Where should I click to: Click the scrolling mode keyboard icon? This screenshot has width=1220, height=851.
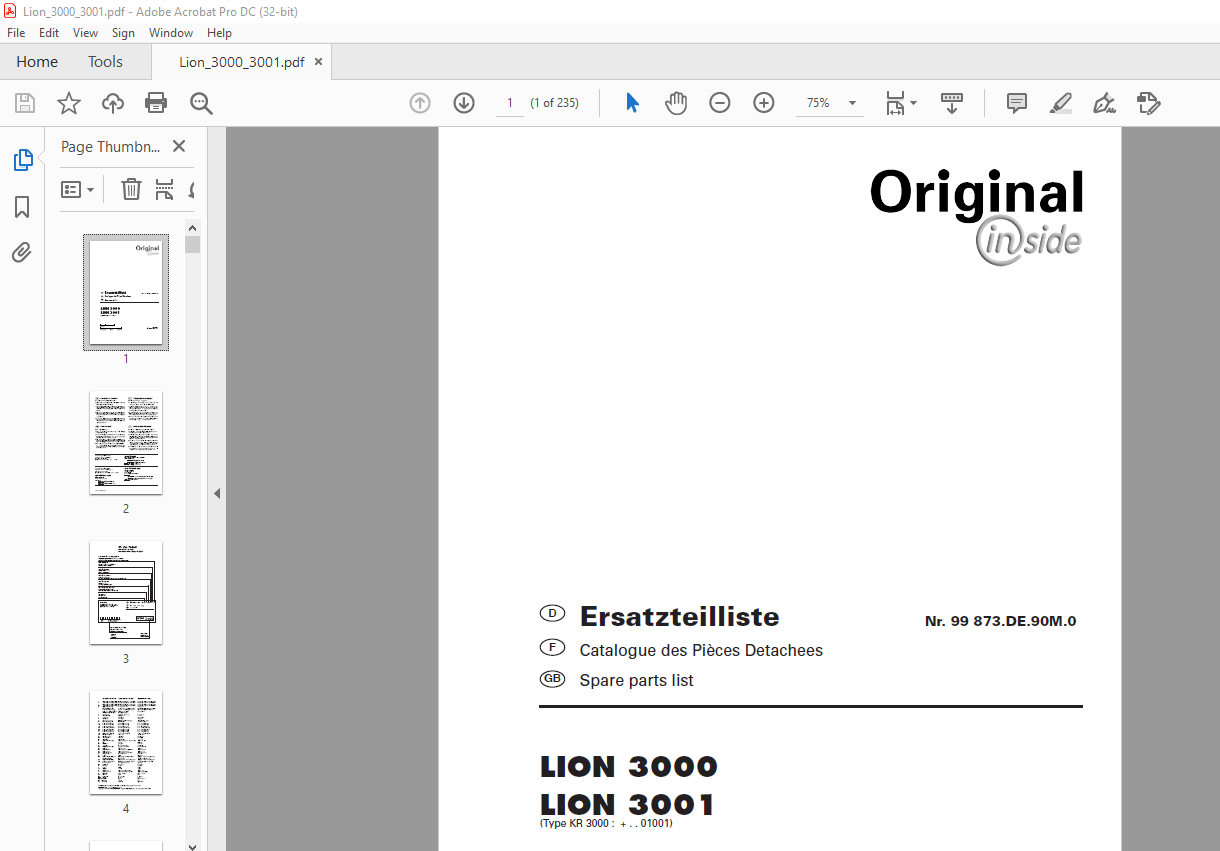[951, 103]
